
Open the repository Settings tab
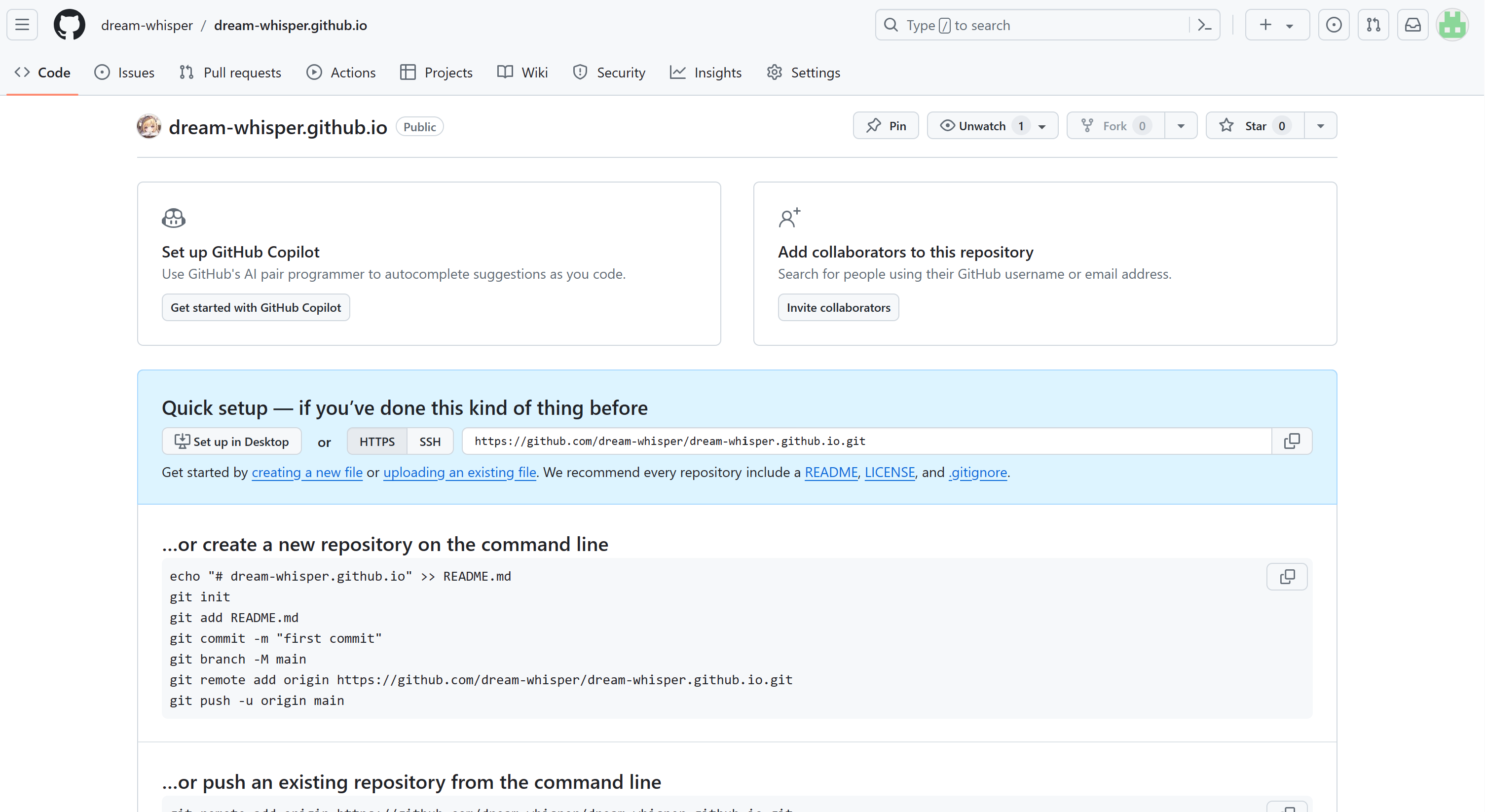tap(804, 73)
